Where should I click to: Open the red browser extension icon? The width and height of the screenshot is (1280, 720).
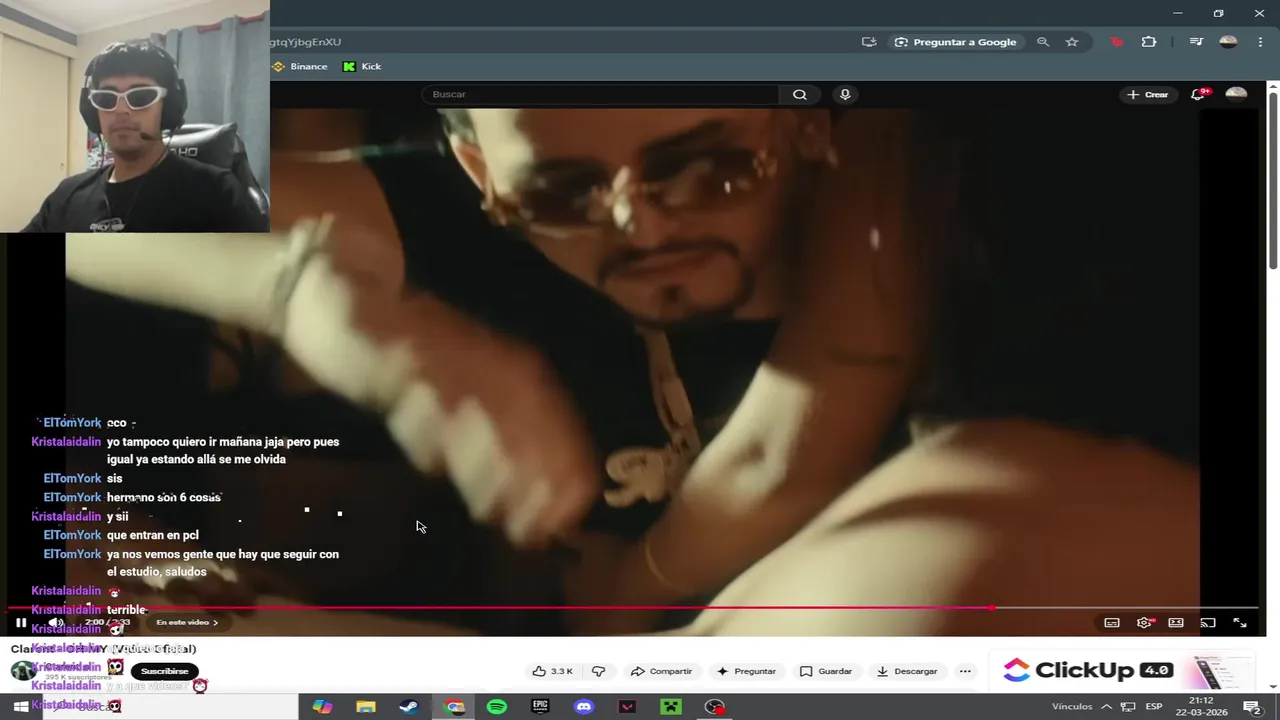tap(1117, 42)
